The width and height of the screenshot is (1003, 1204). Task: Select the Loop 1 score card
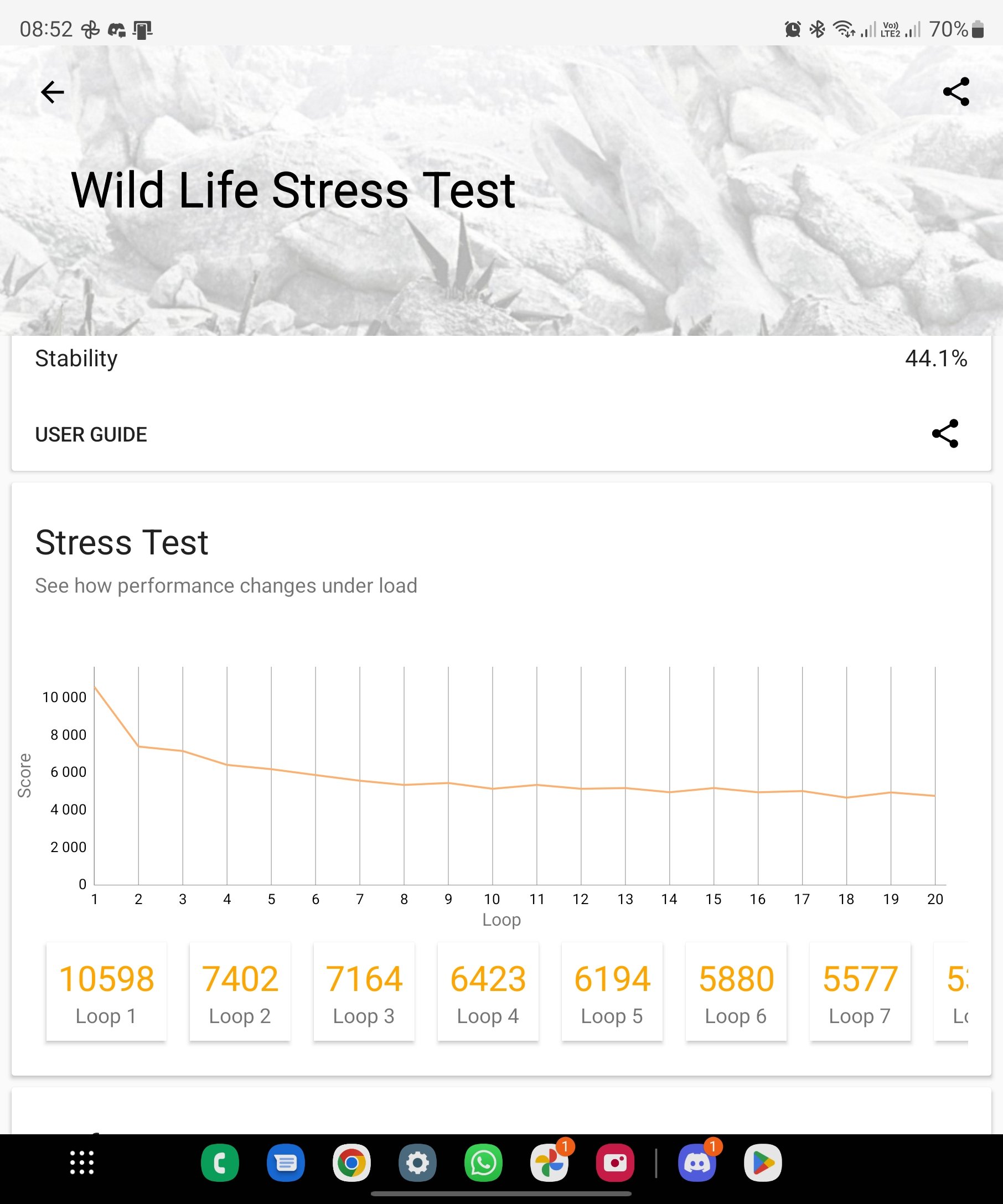point(107,992)
